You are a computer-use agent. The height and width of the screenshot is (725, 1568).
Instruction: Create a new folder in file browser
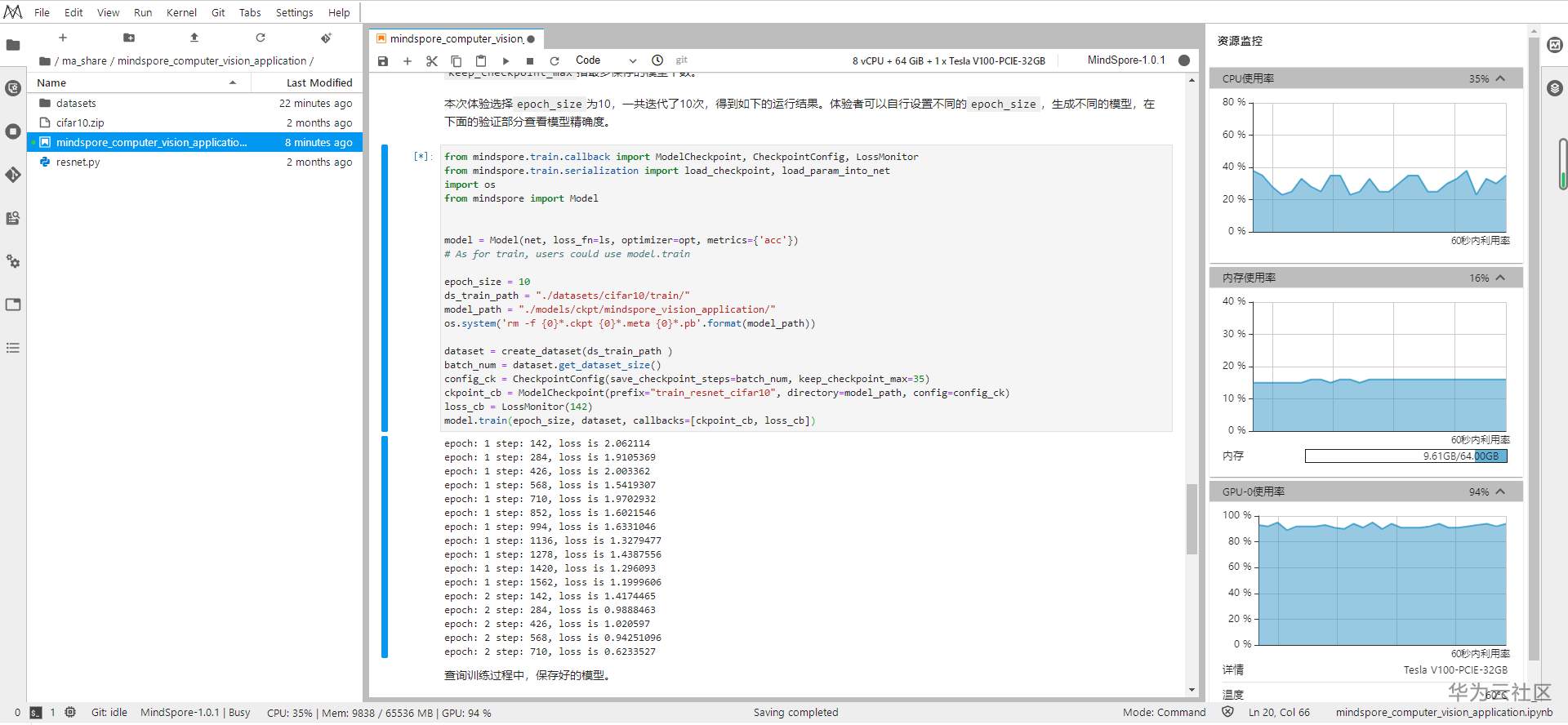pyautogui.click(x=129, y=38)
